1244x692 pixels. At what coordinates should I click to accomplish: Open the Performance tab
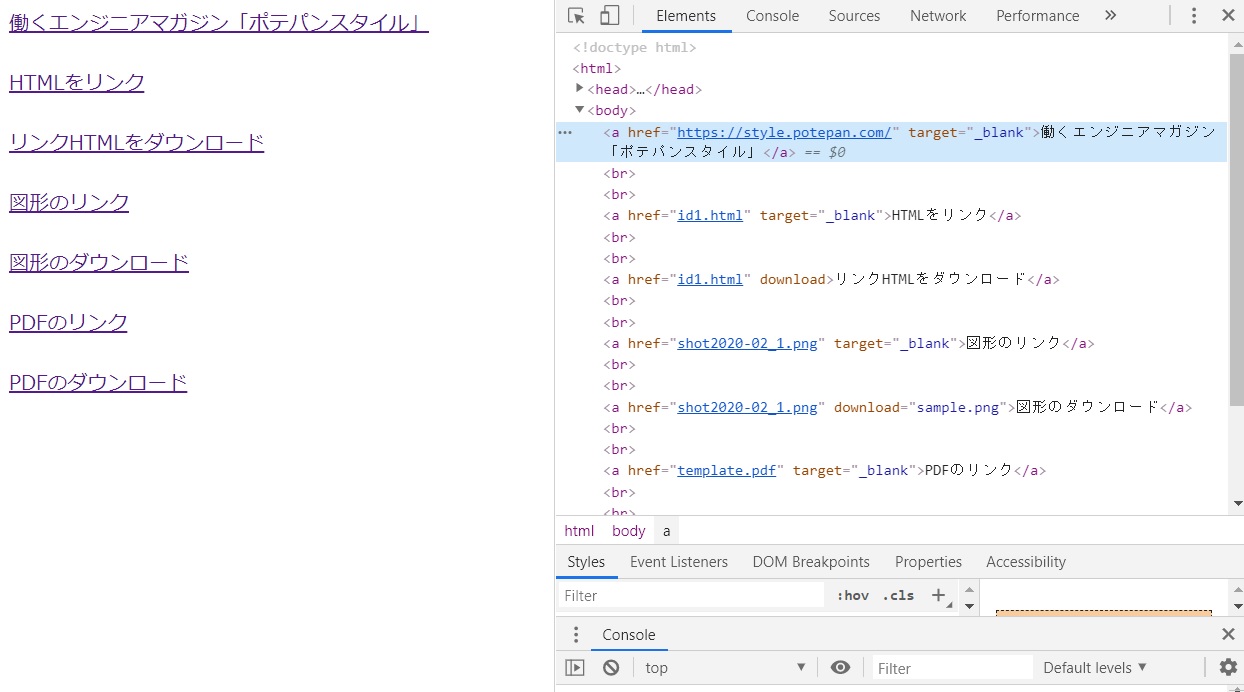pos(1038,16)
